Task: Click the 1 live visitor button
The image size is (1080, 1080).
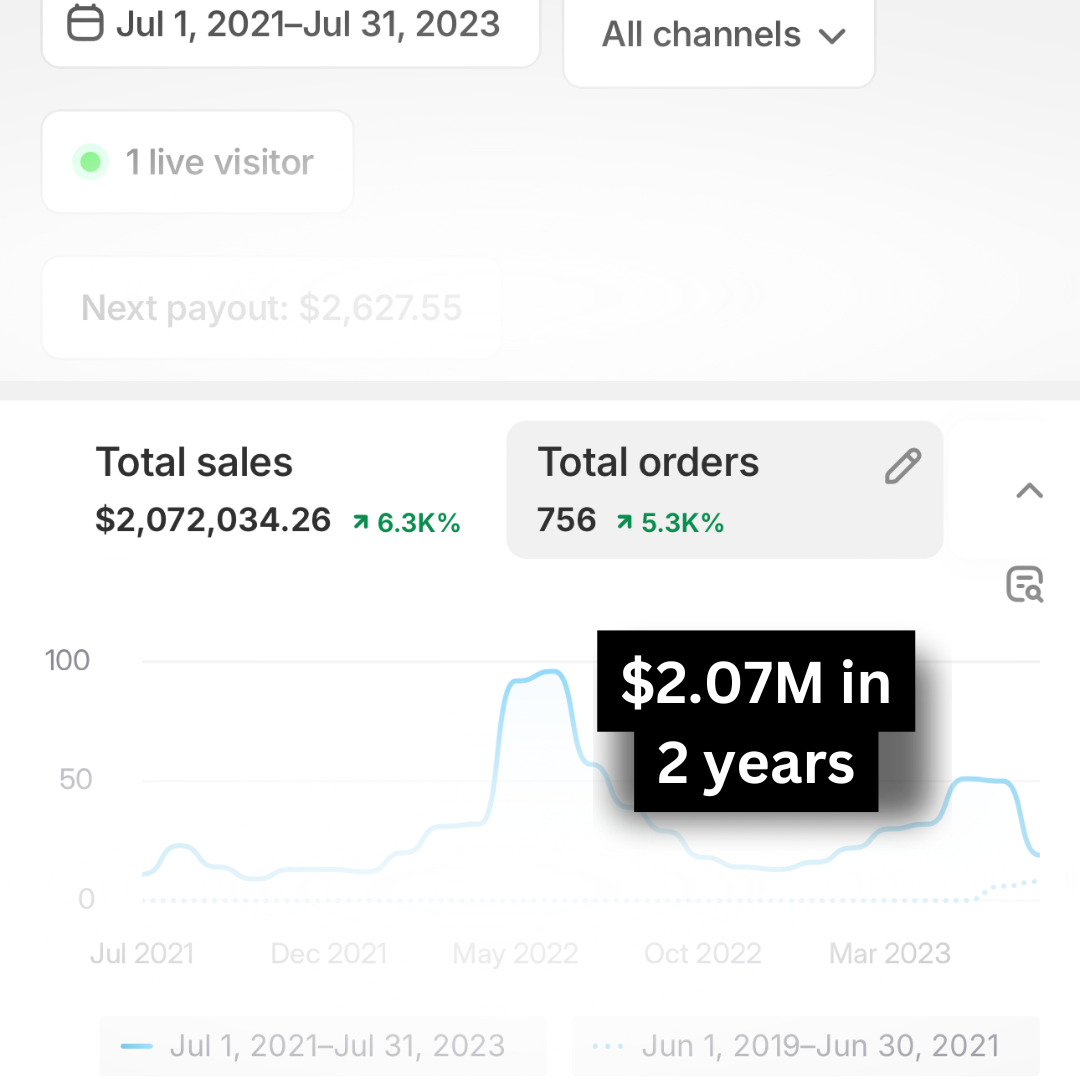Action: (x=197, y=162)
